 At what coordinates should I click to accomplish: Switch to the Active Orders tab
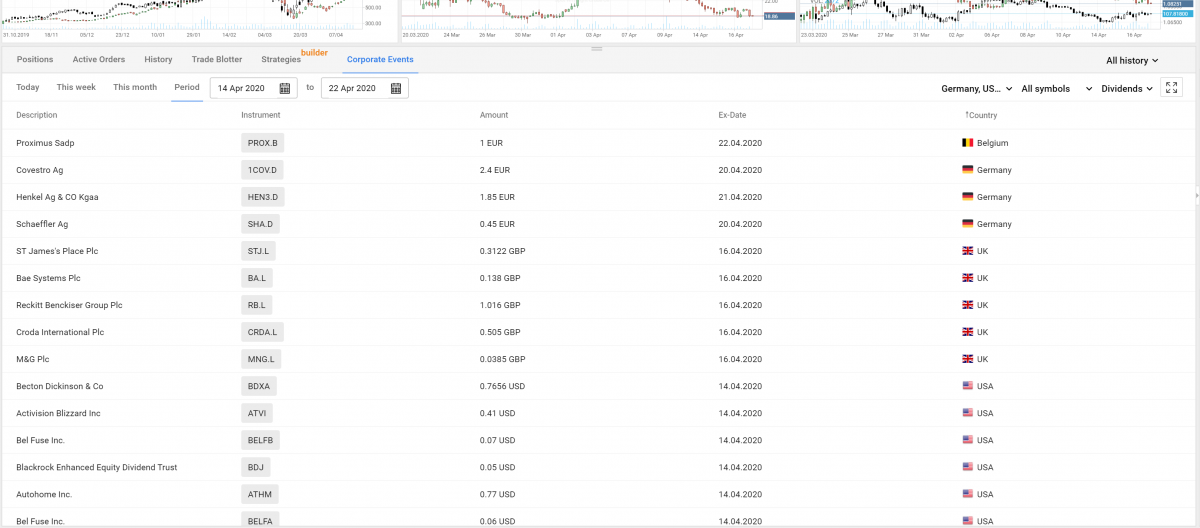[x=99, y=60]
